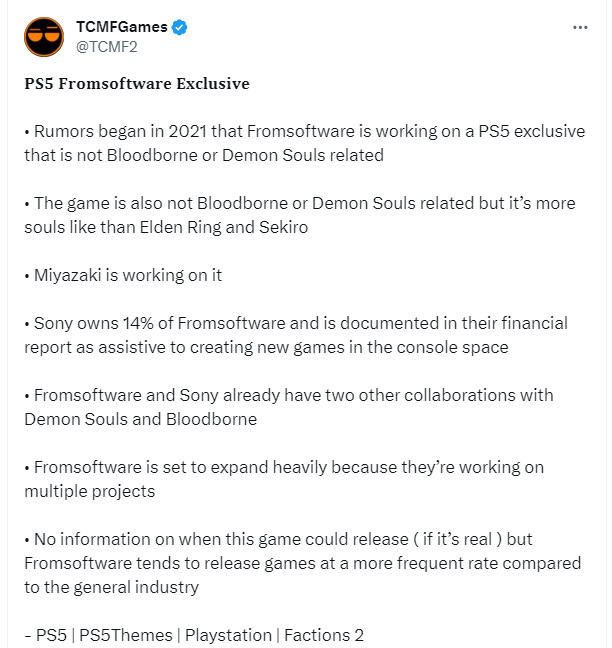Click the "PS5 Fromsoftware Exclusive" heading
The height and width of the screenshot is (648, 612).
(x=137, y=84)
